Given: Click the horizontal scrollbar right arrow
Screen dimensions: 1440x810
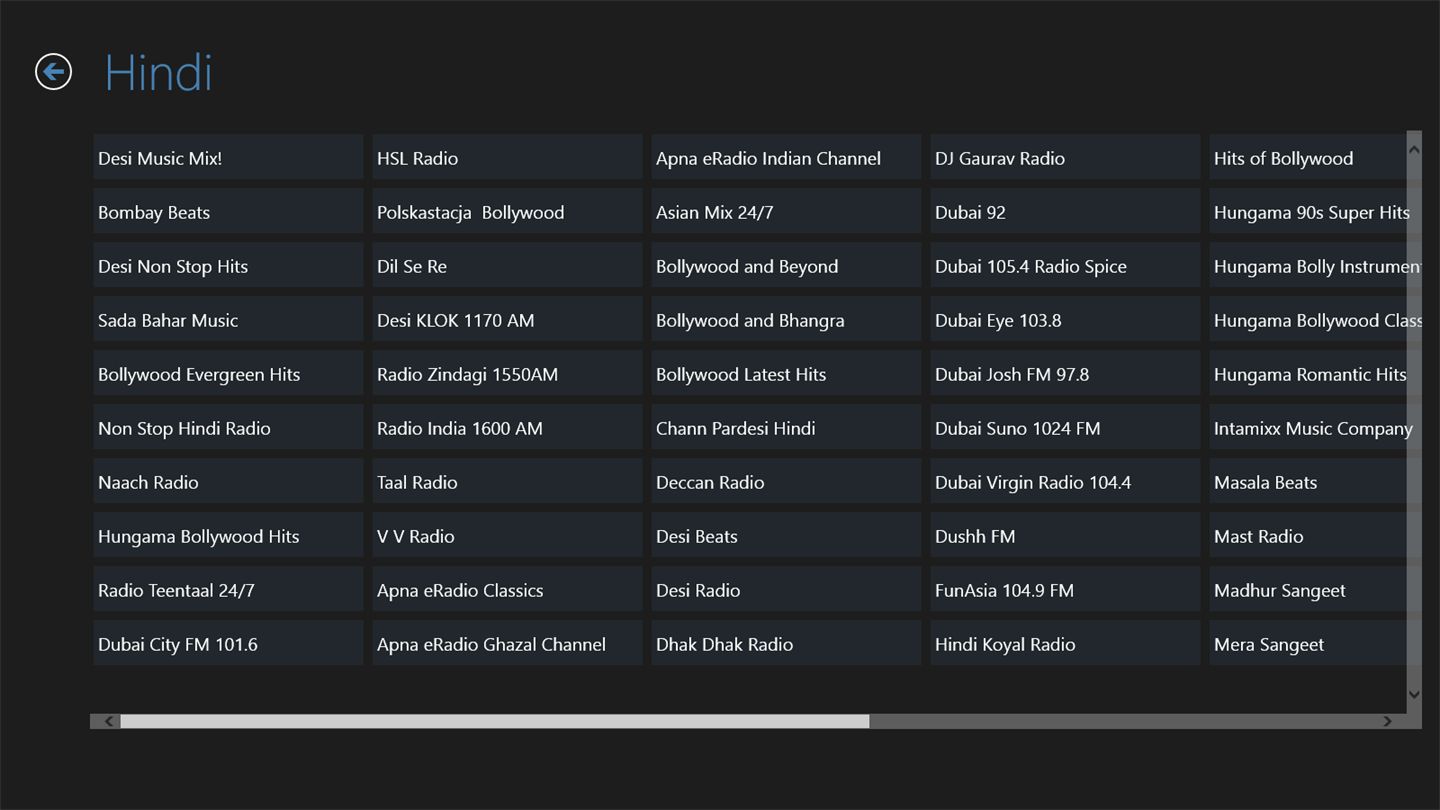Looking at the screenshot, I should (x=1387, y=721).
